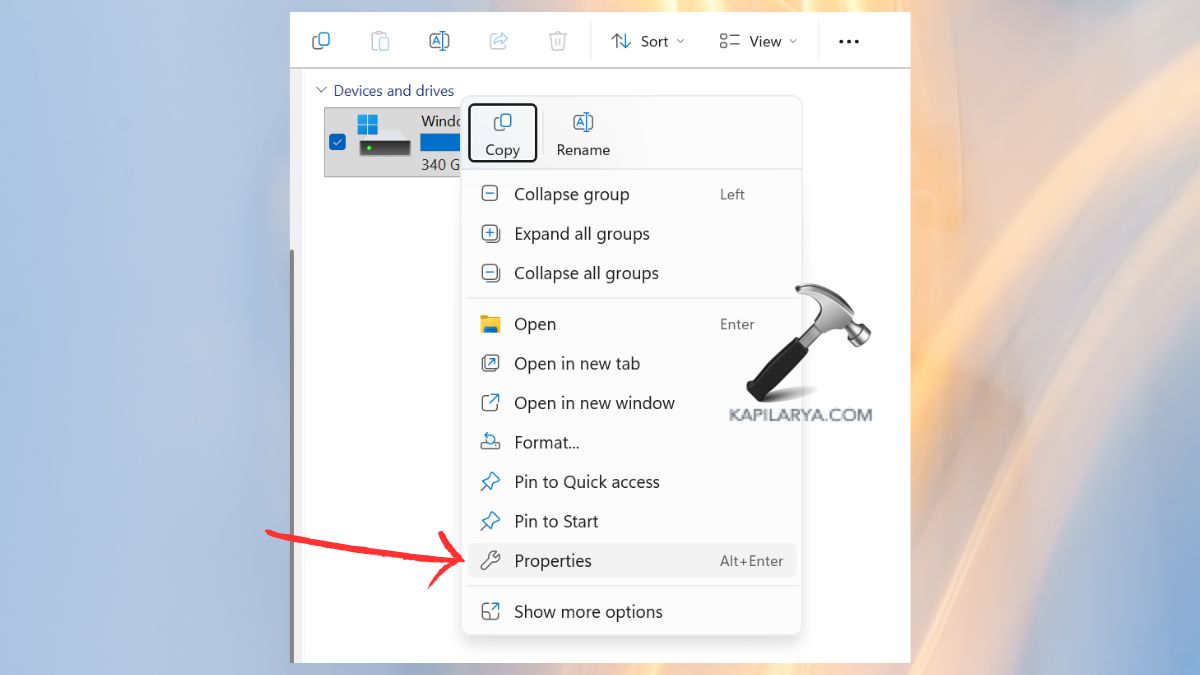Click the Rename icon in the toolbar
This screenshot has height=675, width=1200.
click(439, 41)
